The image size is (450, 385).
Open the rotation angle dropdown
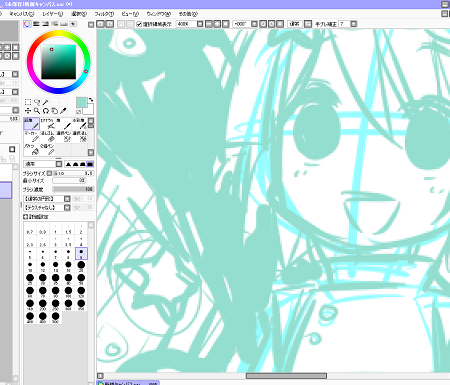(254, 24)
